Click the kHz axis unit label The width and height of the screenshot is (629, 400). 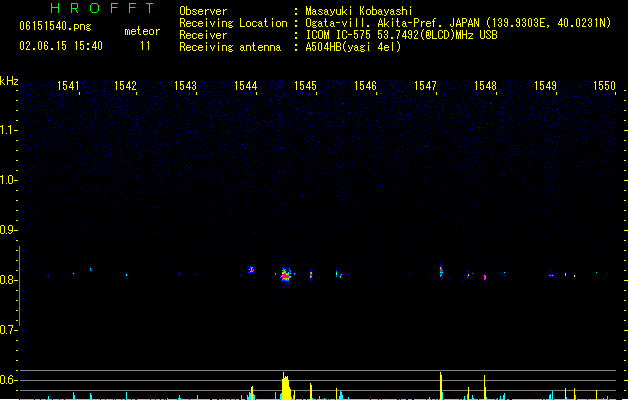9,81
